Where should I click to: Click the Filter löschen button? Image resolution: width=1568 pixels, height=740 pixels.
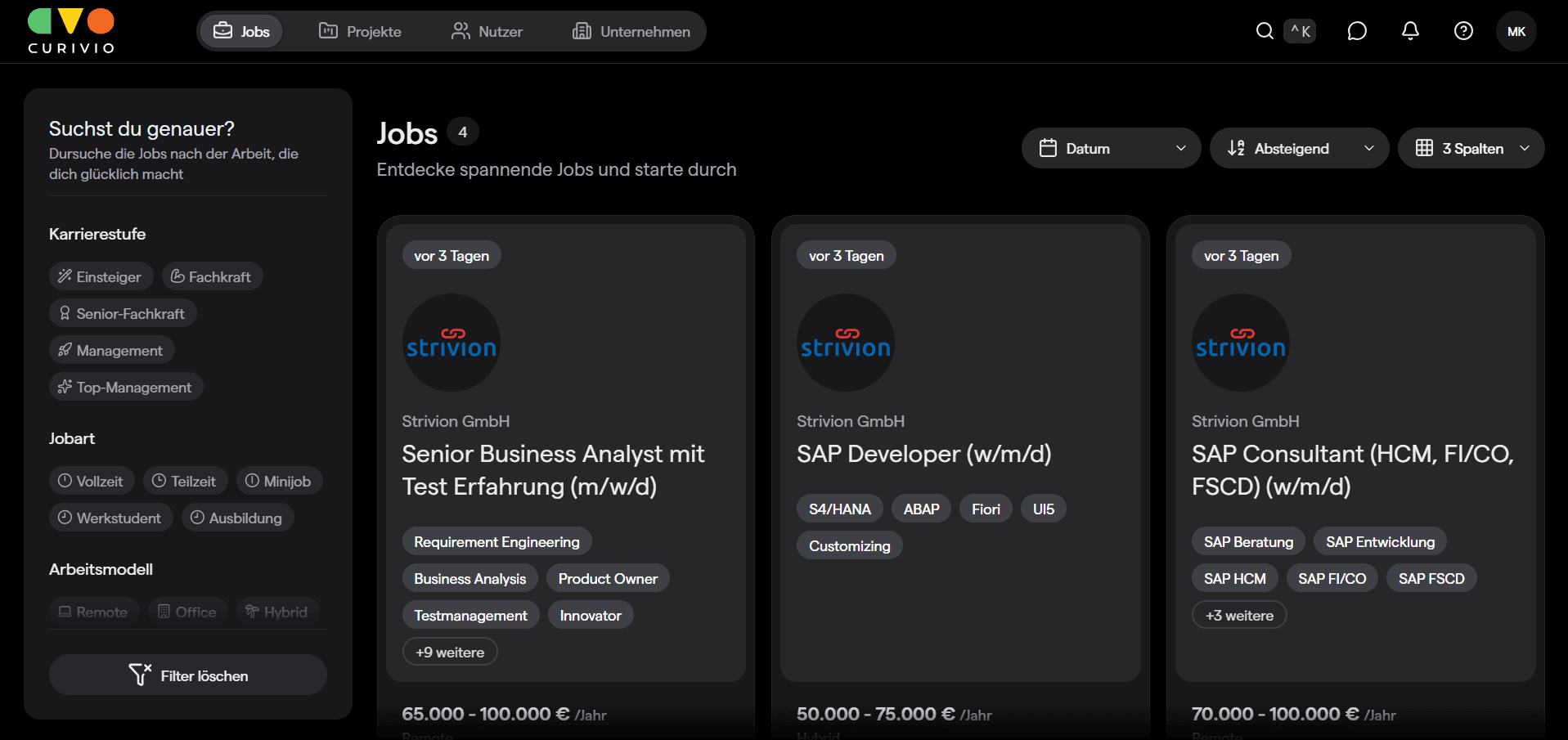(188, 675)
